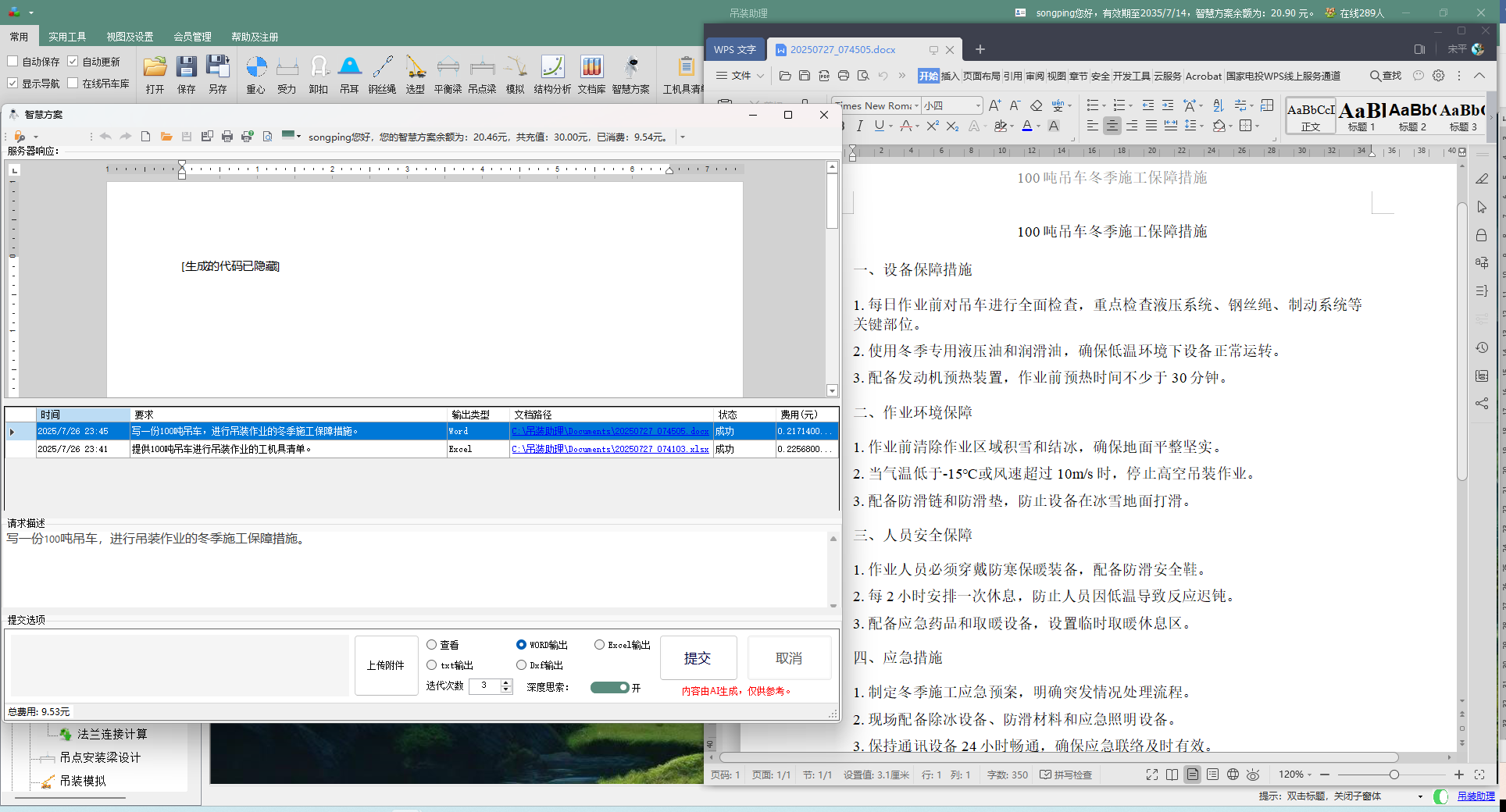Image resolution: width=1506 pixels, height=812 pixels.
Task: Click eye protection mode icon in WPS
Action: [1253, 775]
